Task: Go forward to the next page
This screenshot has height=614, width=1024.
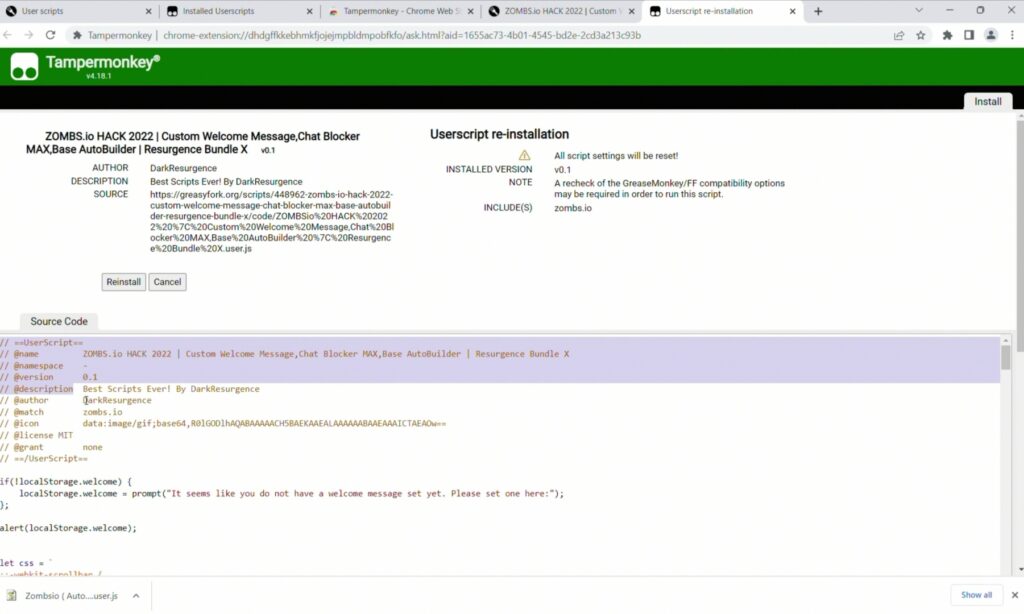Action: (29, 35)
